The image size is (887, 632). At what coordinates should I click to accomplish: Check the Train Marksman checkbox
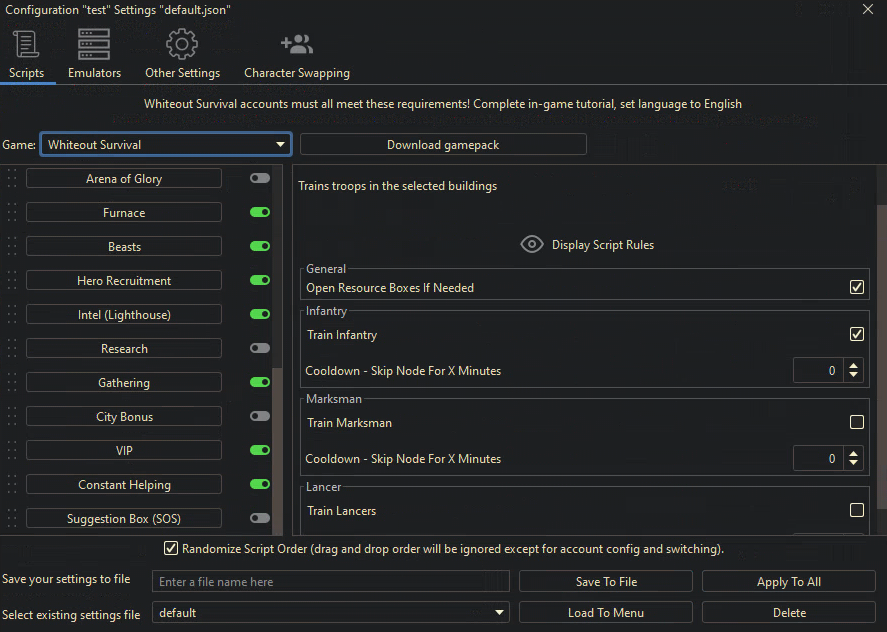pyautogui.click(x=856, y=422)
